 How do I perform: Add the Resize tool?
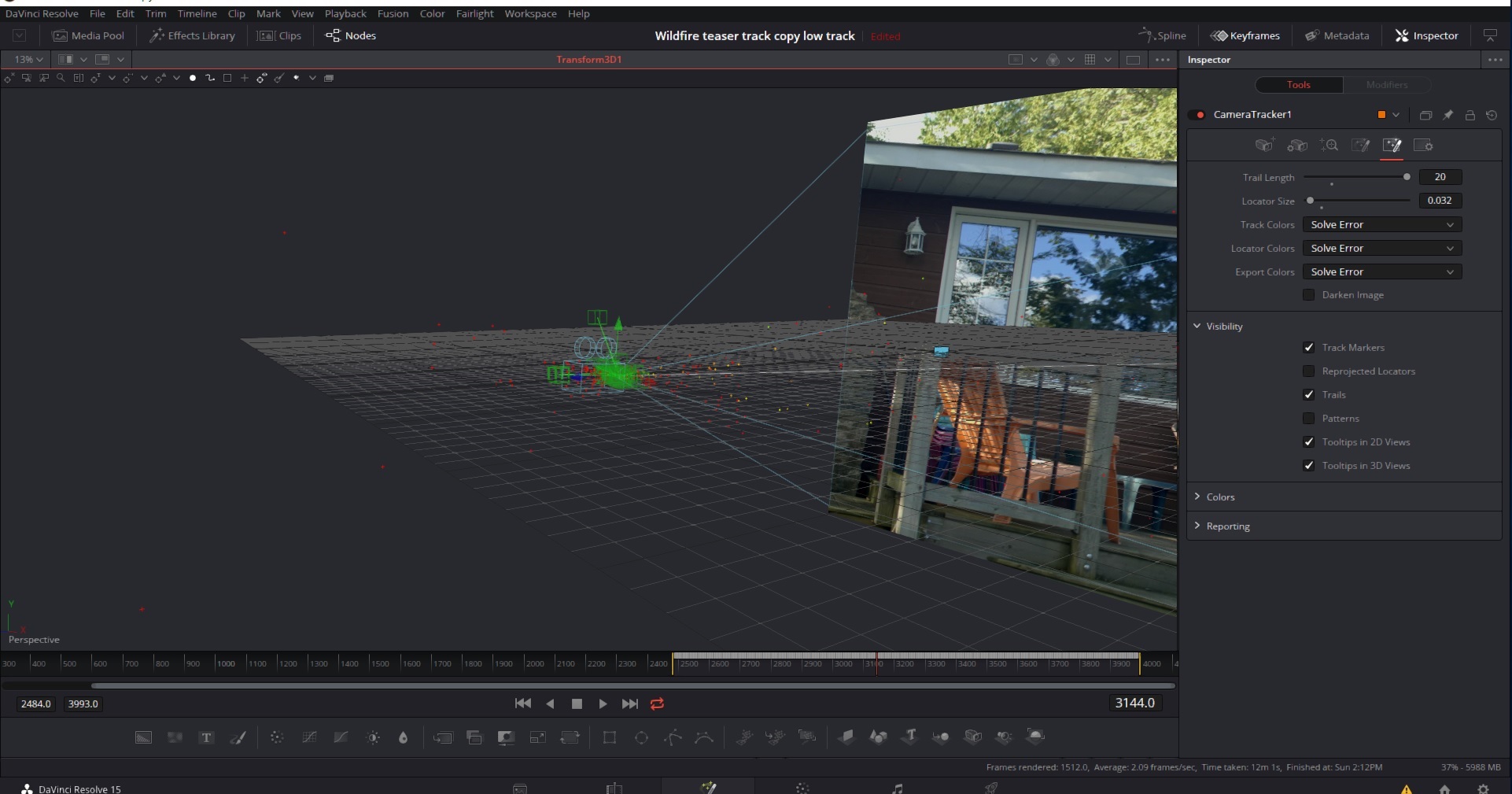(x=538, y=737)
